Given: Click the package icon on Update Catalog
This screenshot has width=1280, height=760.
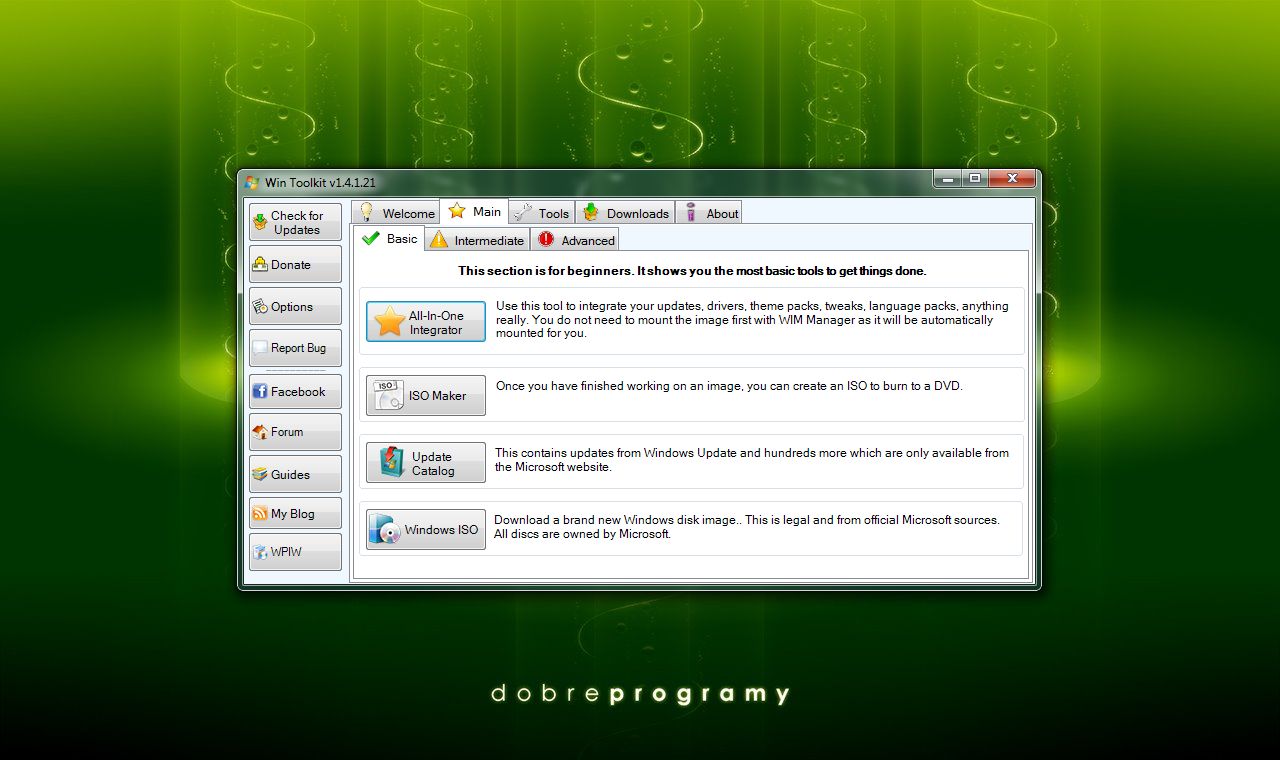Looking at the screenshot, I should click(390, 463).
